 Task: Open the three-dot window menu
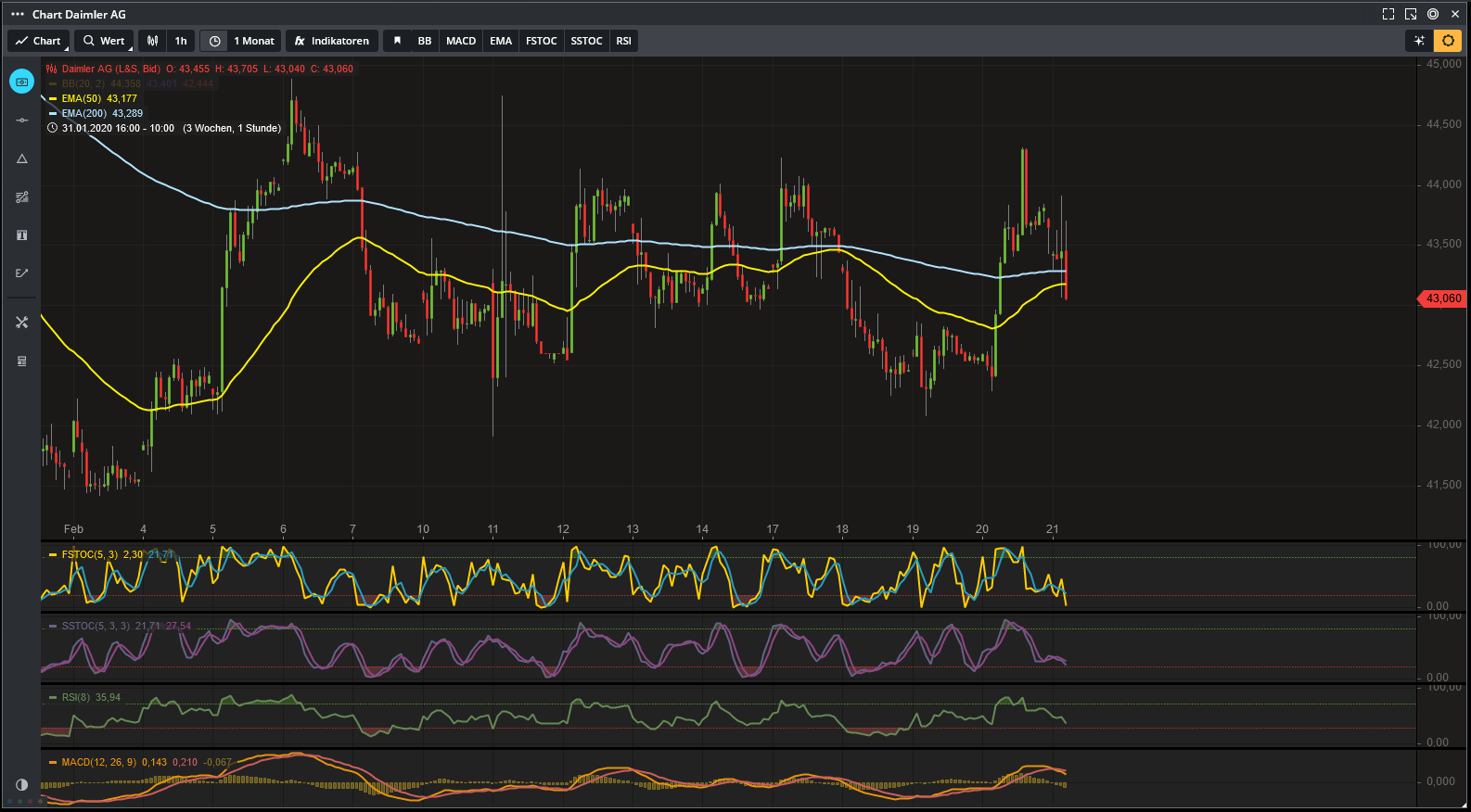17,14
